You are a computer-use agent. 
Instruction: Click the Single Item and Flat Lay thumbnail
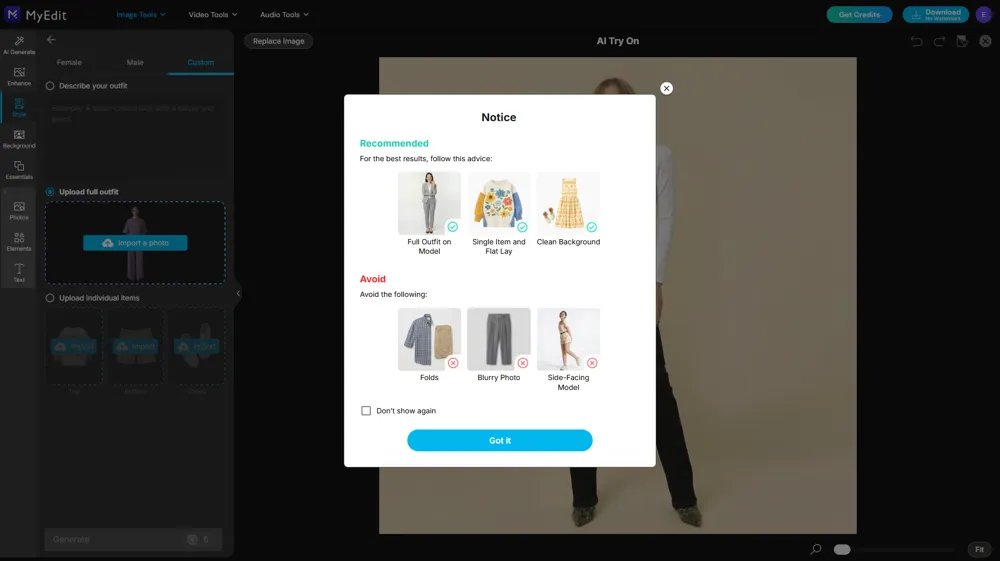point(499,203)
